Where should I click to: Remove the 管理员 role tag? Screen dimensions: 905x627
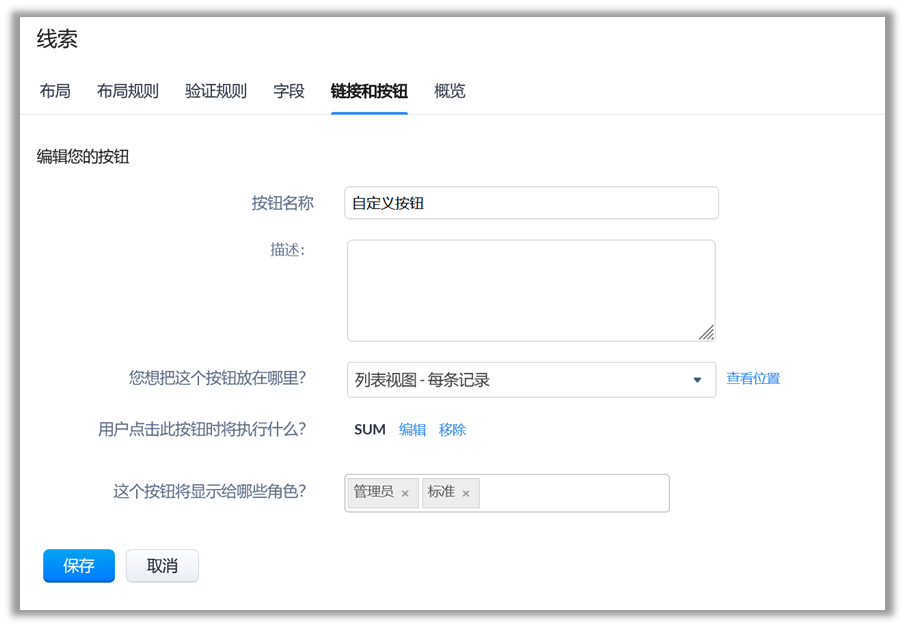pos(405,493)
